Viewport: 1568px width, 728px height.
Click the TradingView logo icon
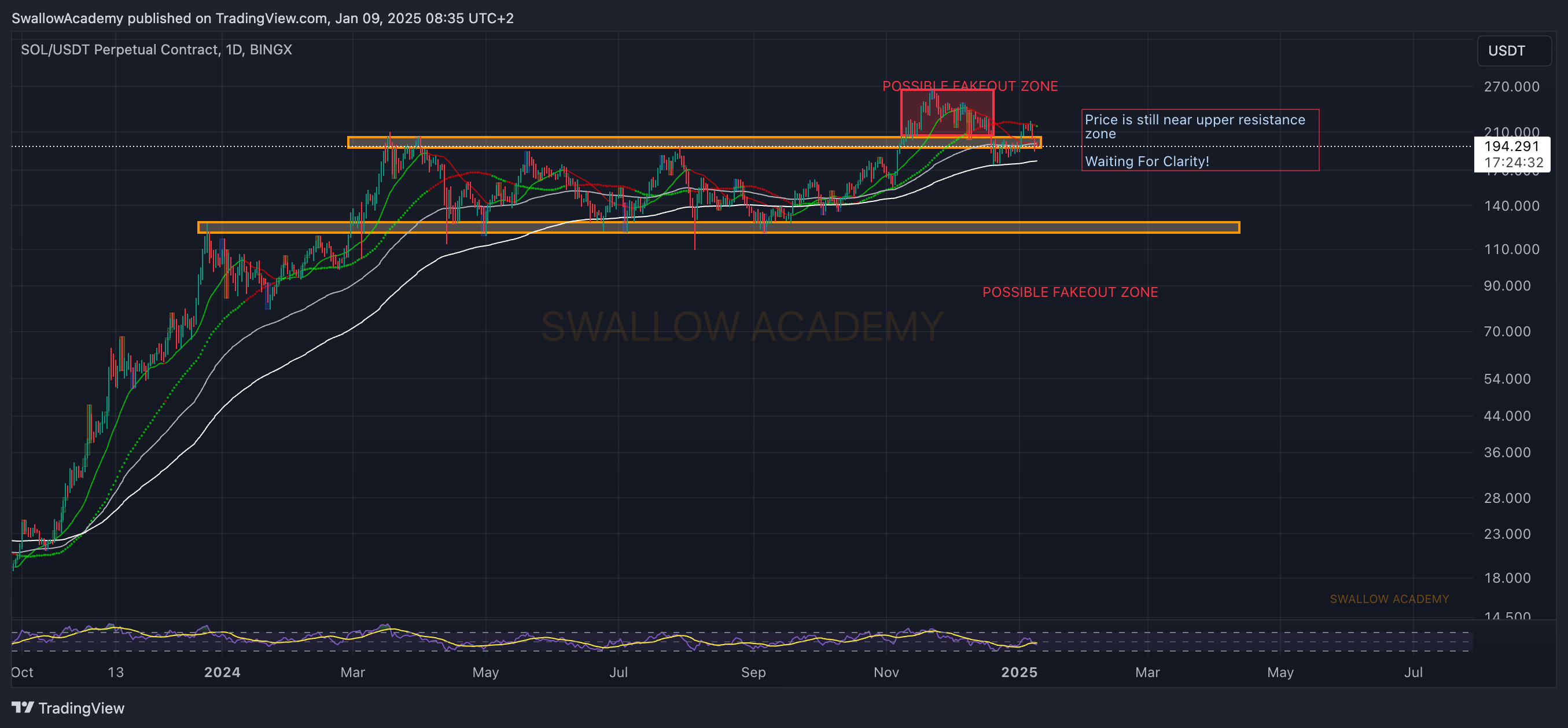23,707
